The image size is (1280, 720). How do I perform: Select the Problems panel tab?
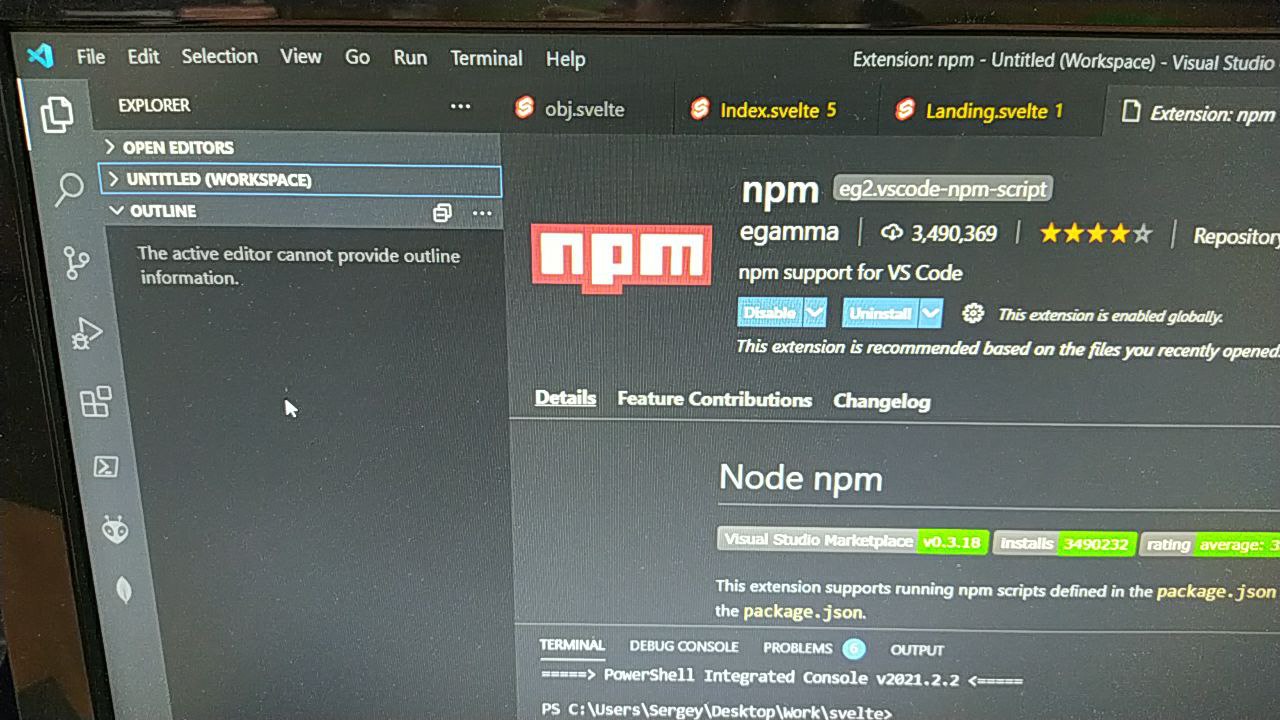[797, 648]
